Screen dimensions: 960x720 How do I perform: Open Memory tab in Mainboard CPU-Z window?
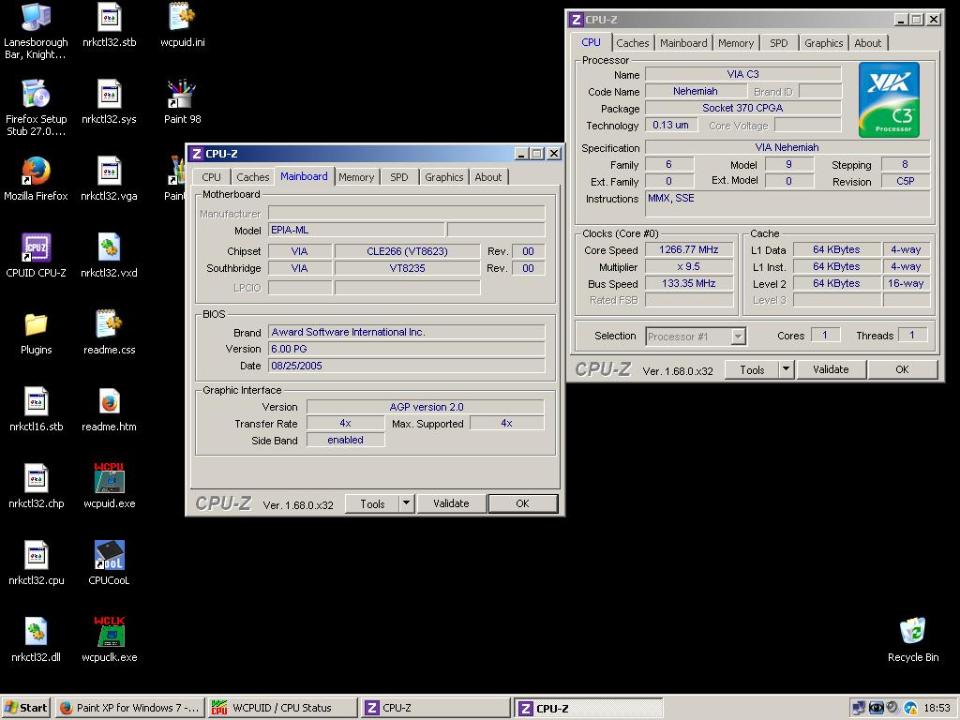356,177
